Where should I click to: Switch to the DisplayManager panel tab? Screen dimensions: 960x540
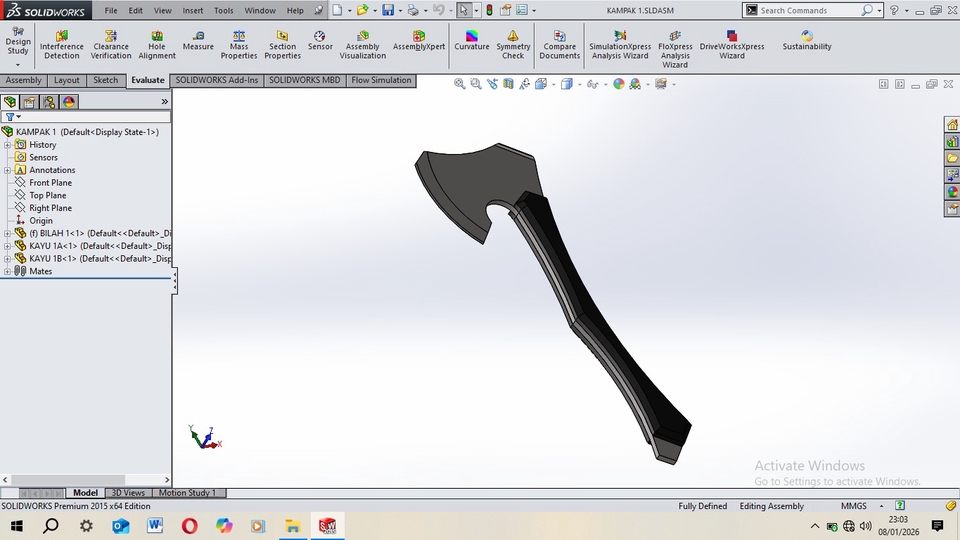point(68,102)
